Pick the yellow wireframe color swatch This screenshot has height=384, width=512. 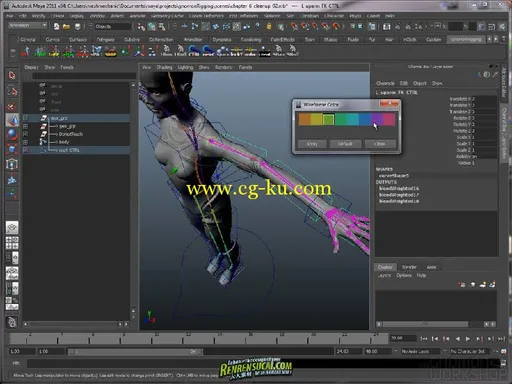(316, 119)
